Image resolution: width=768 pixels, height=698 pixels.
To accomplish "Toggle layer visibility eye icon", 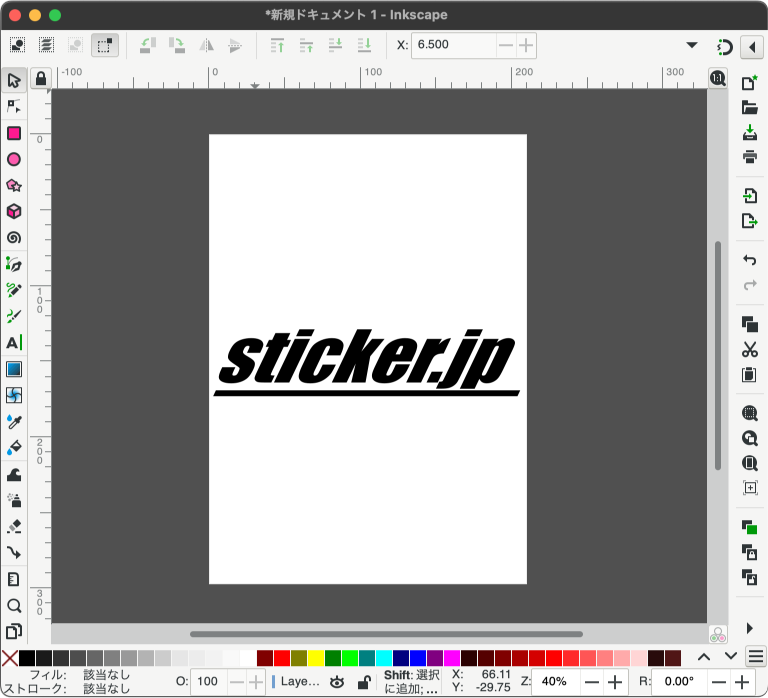I will point(337,682).
